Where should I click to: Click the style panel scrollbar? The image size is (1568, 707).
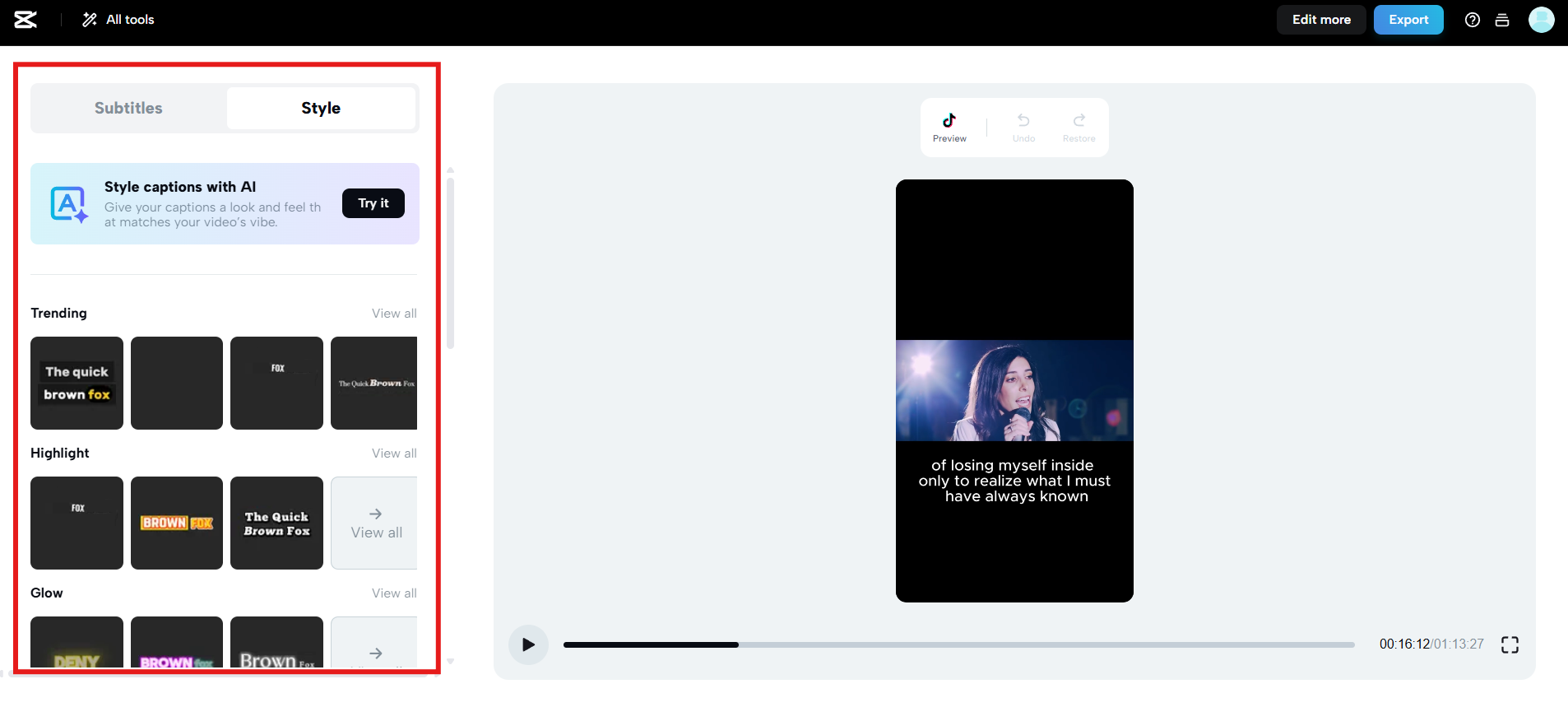point(450,263)
